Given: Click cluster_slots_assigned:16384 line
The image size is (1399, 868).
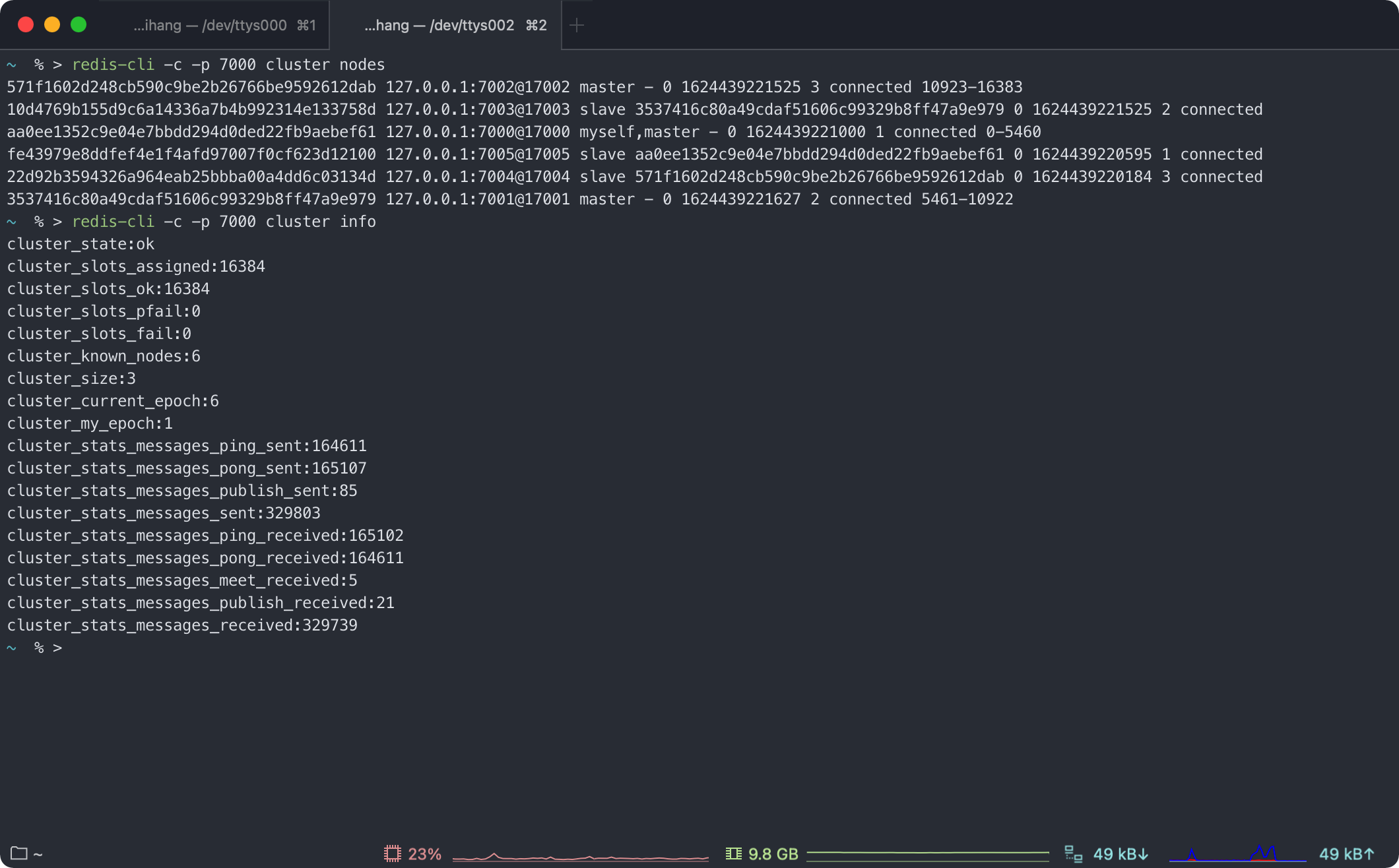Looking at the screenshot, I should tap(136, 266).
